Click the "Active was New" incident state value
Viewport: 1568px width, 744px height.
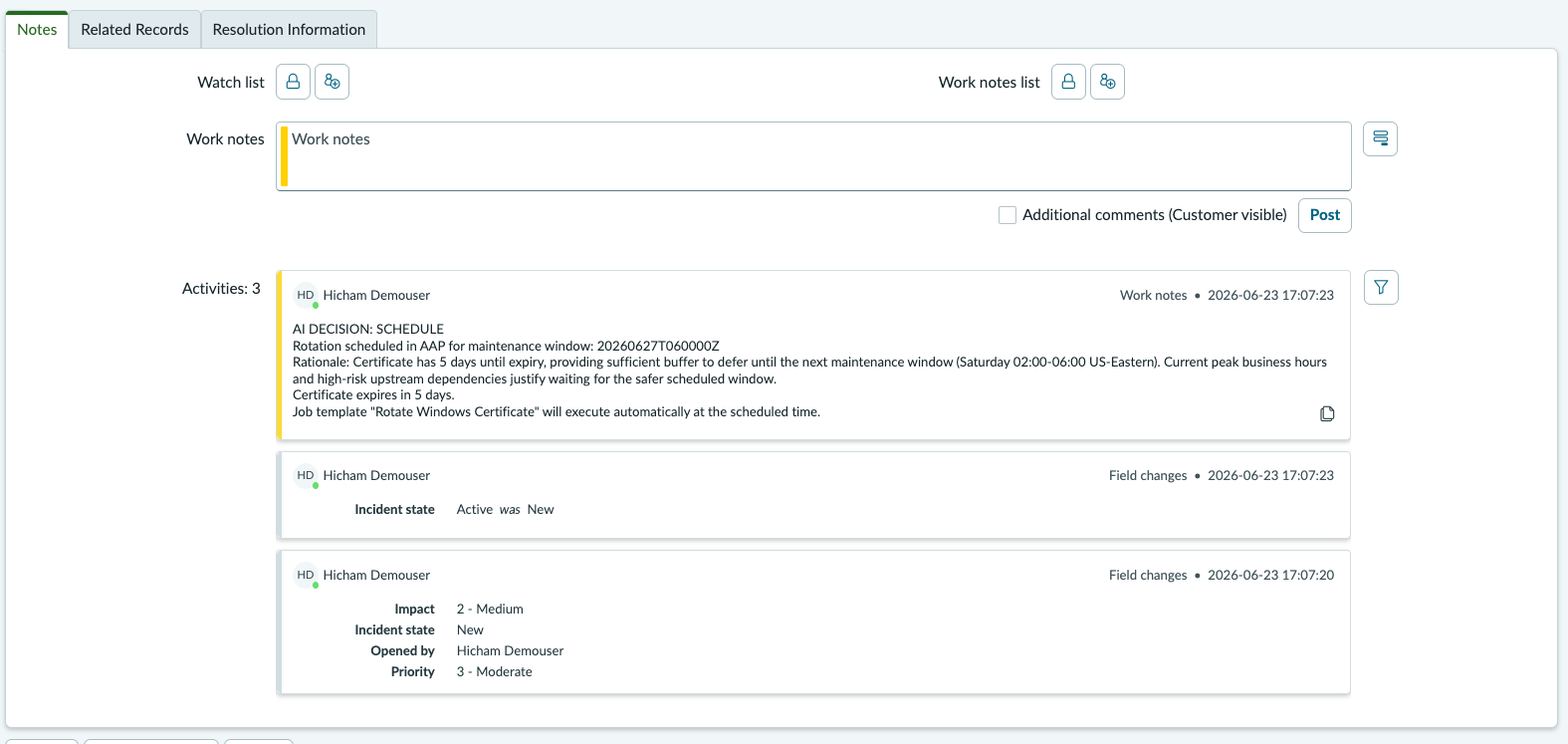click(505, 509)
